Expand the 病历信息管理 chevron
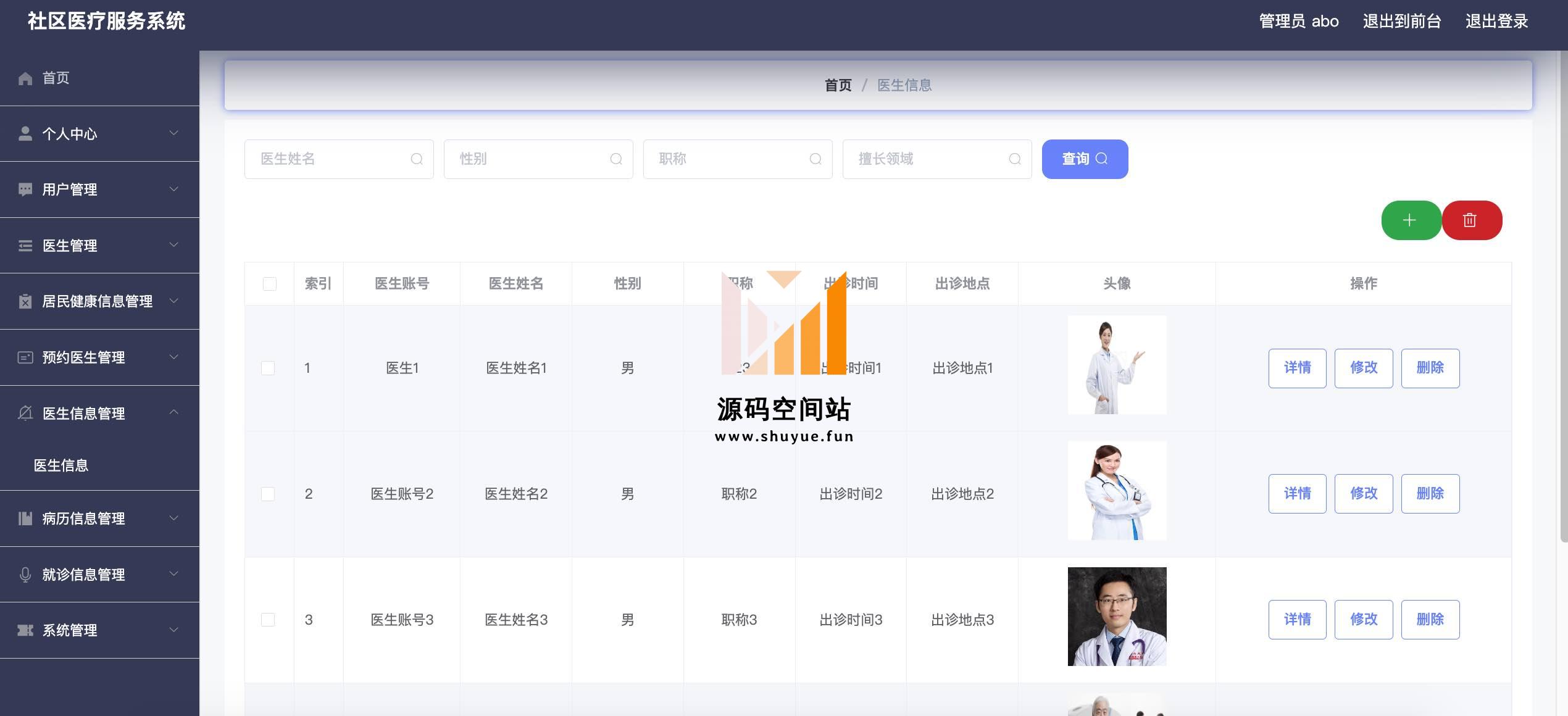1568x716 pixels. (174, 518)
